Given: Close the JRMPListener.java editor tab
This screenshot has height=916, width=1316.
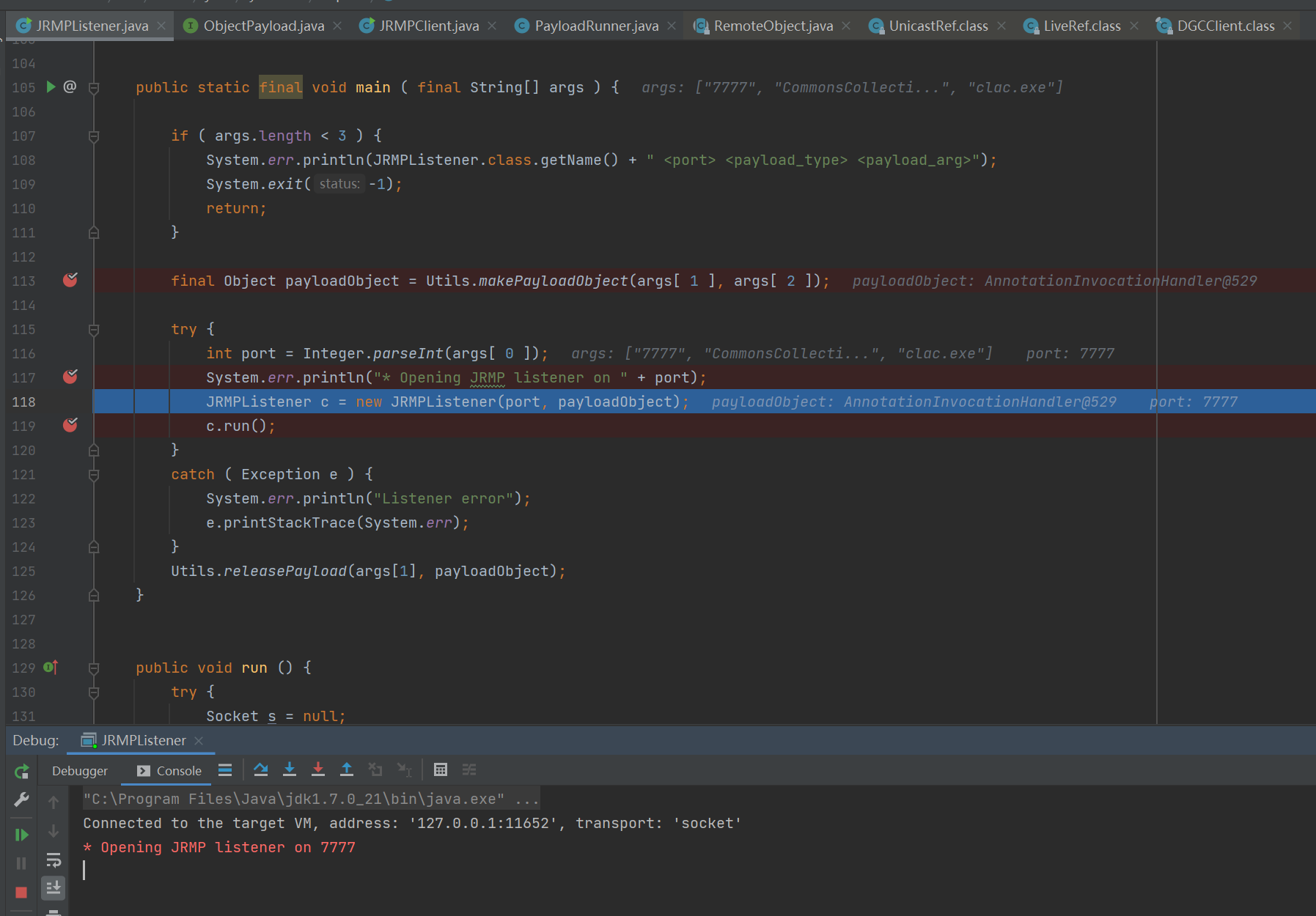Looking at the screenshot, I should click(161, 26).
